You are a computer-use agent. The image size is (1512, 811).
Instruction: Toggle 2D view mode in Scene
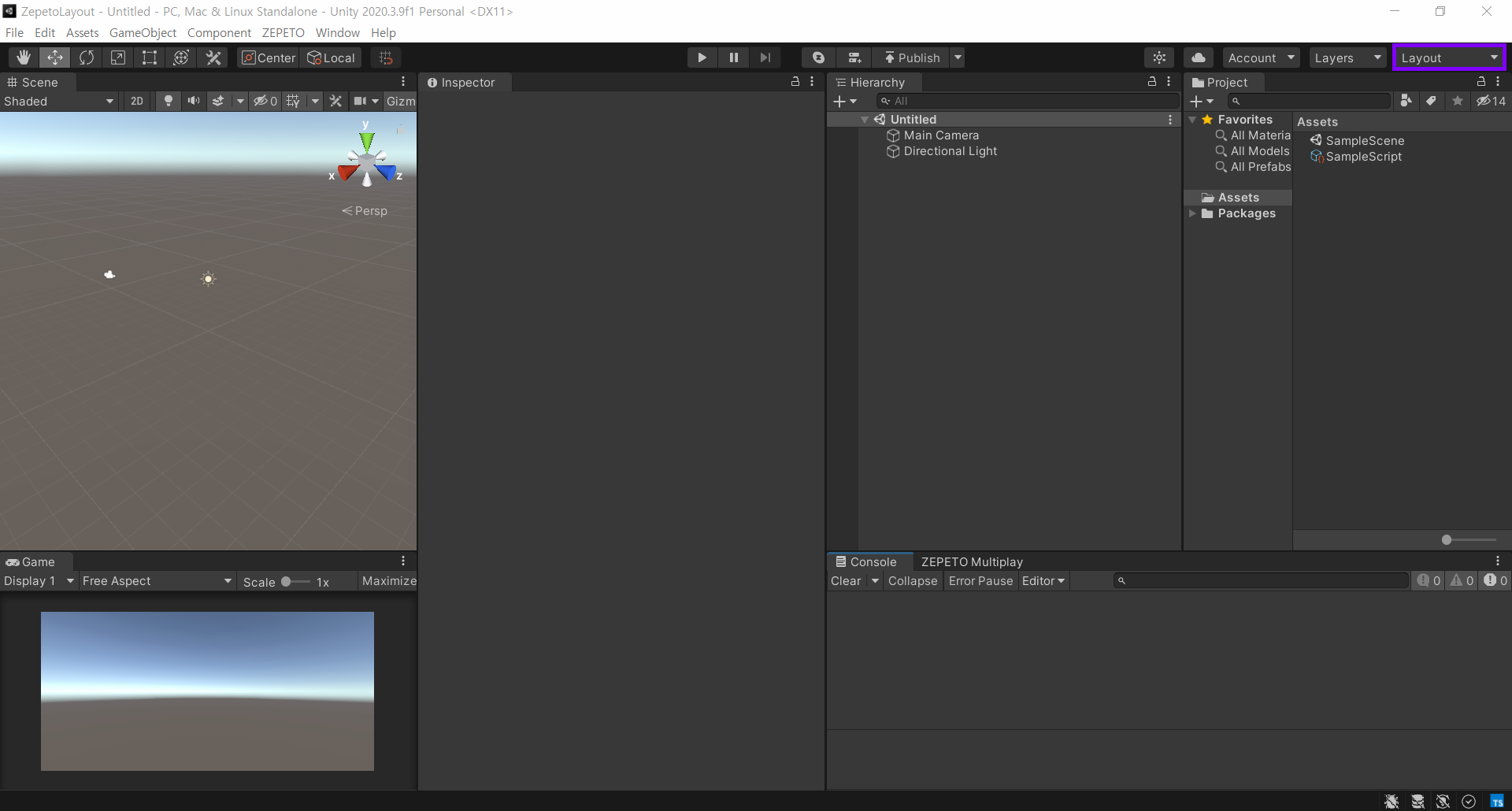[x=137, y=101]
